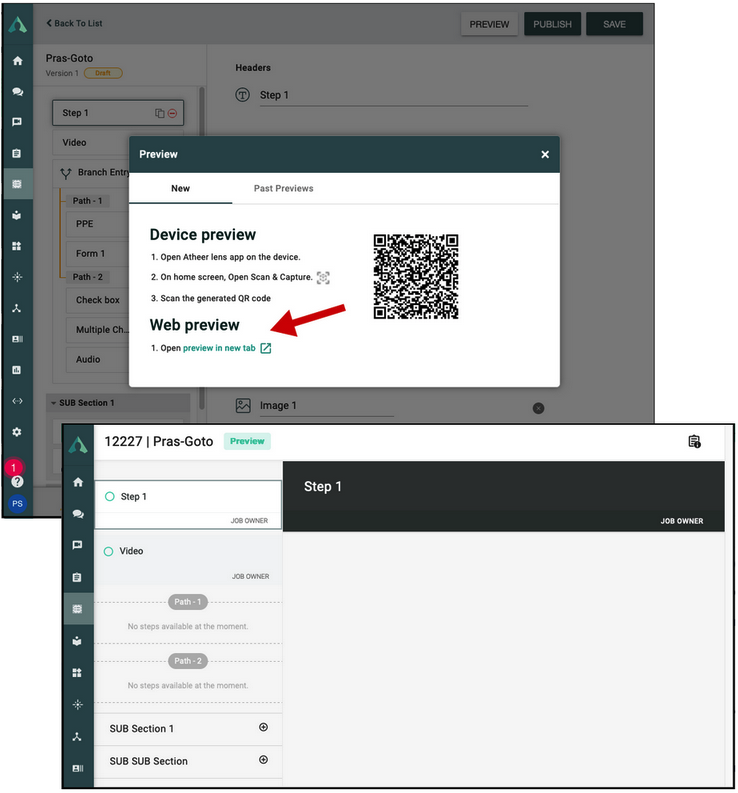Open chat bubbles icon in preview sidebar
The width and height of the screenshot is (738, 793).
[x=78, y=514]
